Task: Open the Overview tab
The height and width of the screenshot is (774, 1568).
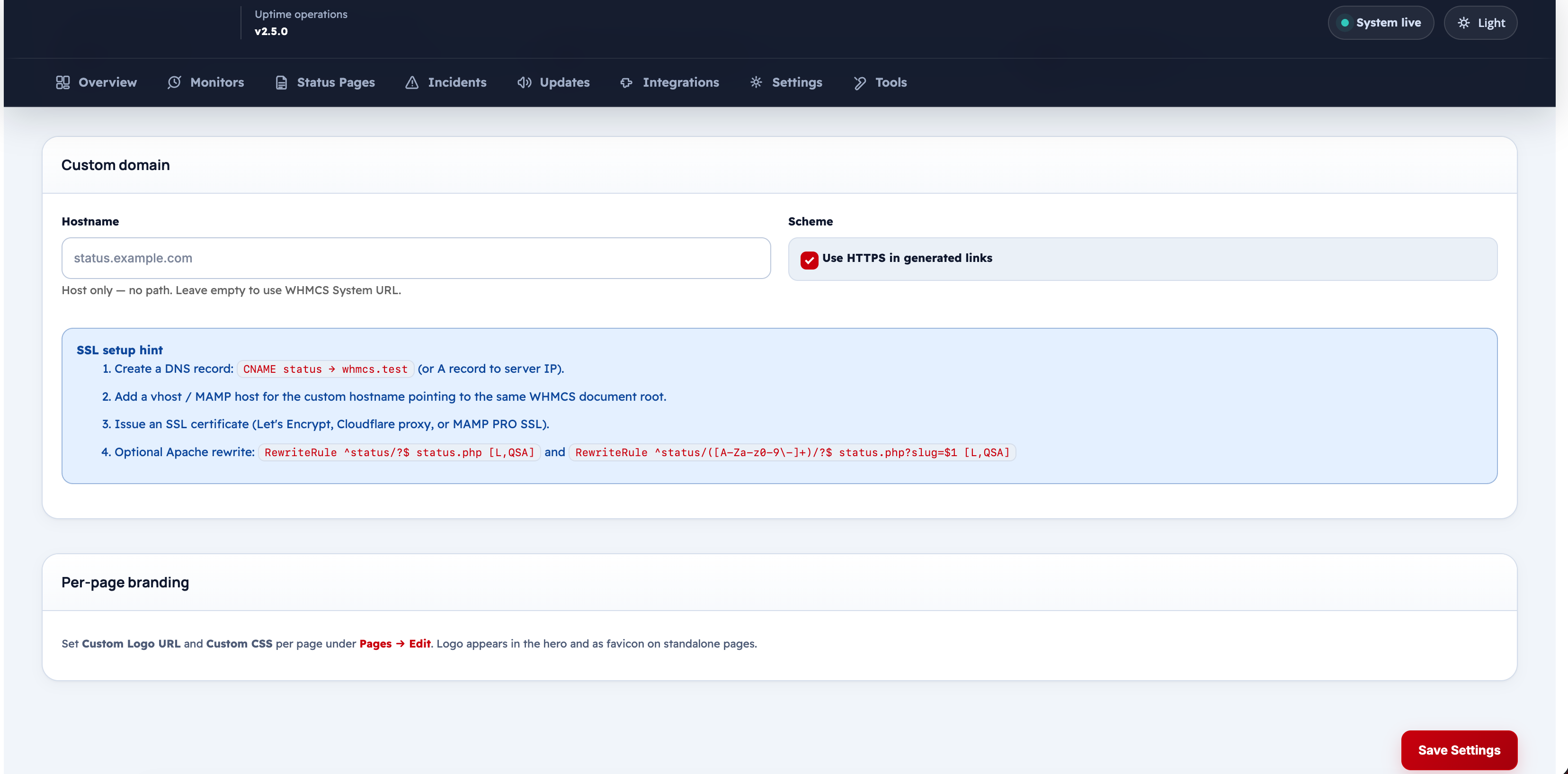Action: pyautogui.click(x=96, y=82)
